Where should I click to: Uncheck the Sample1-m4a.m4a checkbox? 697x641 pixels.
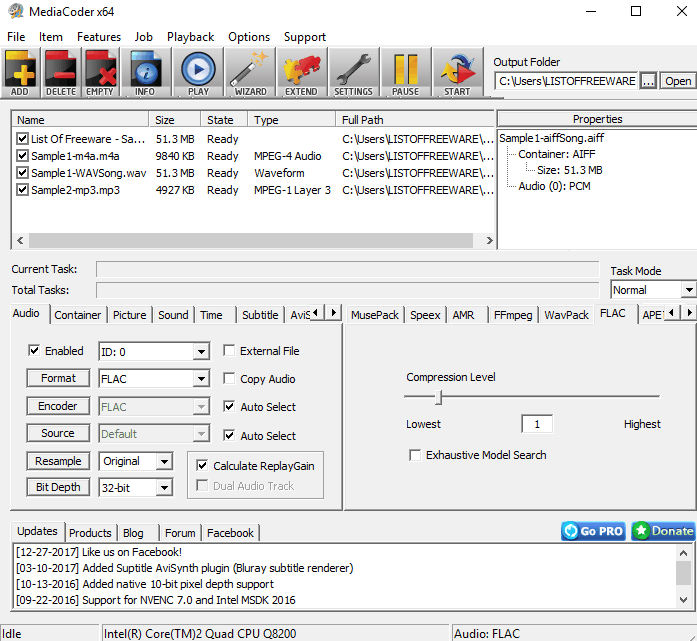pos(22,156)
